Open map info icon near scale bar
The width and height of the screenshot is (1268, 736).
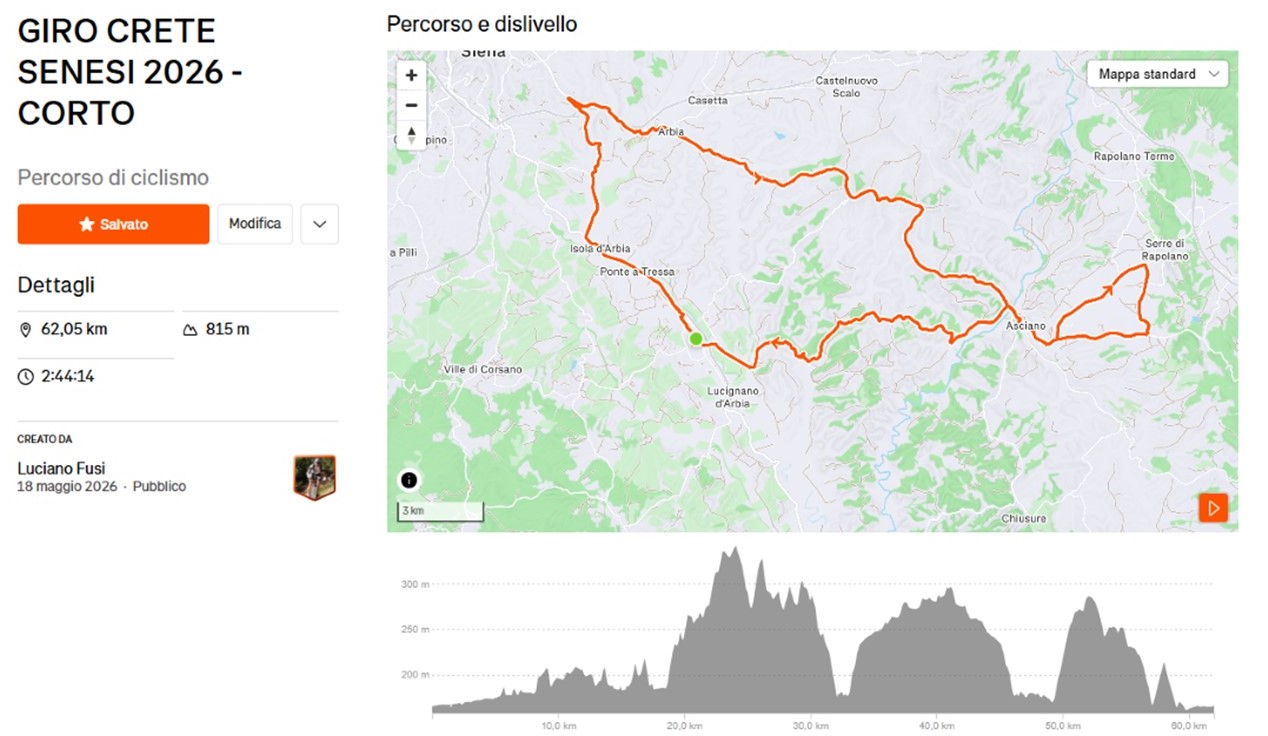coord(408,480)
